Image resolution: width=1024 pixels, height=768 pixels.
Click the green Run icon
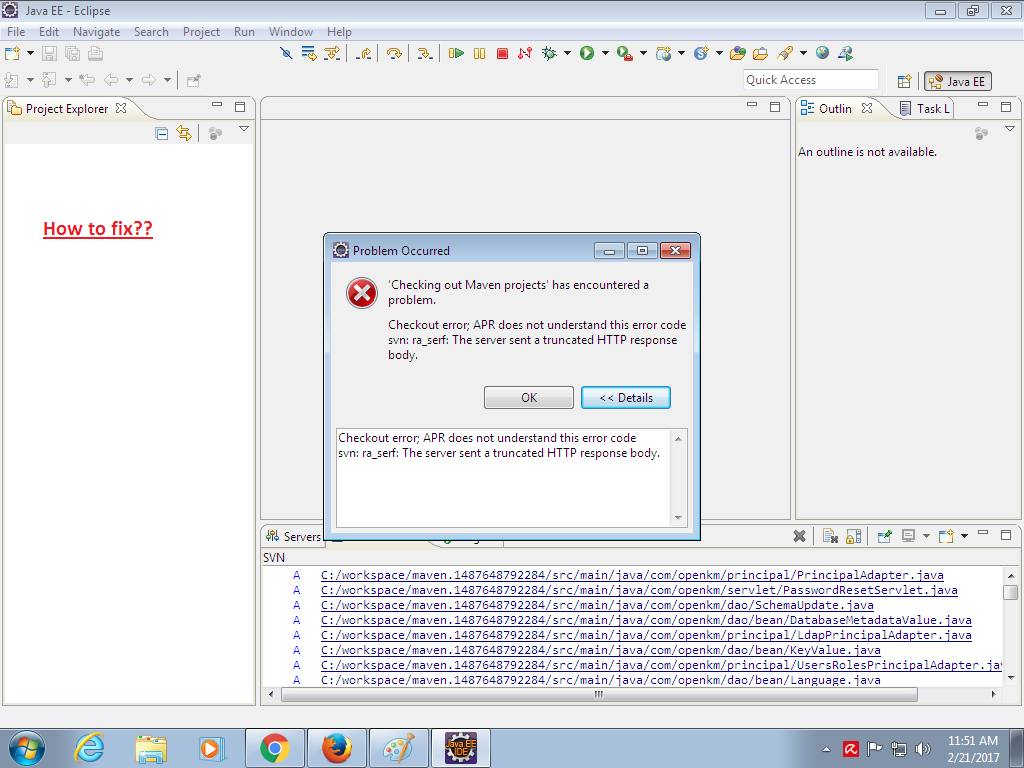[x=587, y=52]
